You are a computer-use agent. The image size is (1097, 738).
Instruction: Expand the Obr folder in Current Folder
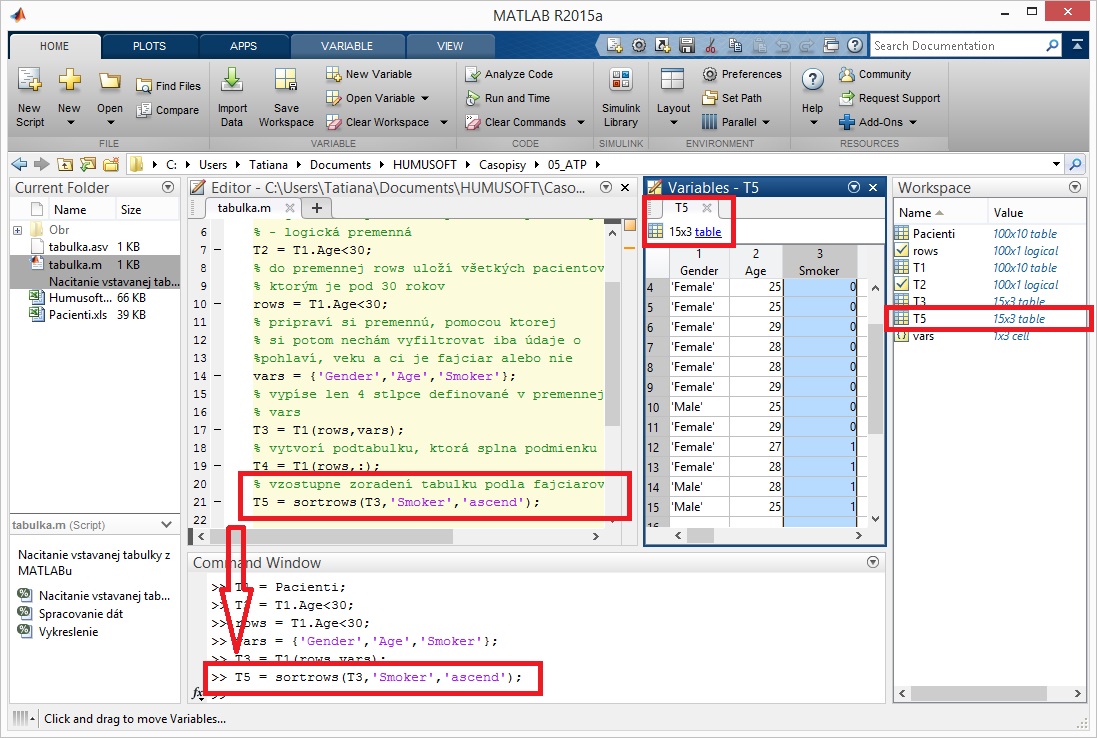[x=17, y=230]
